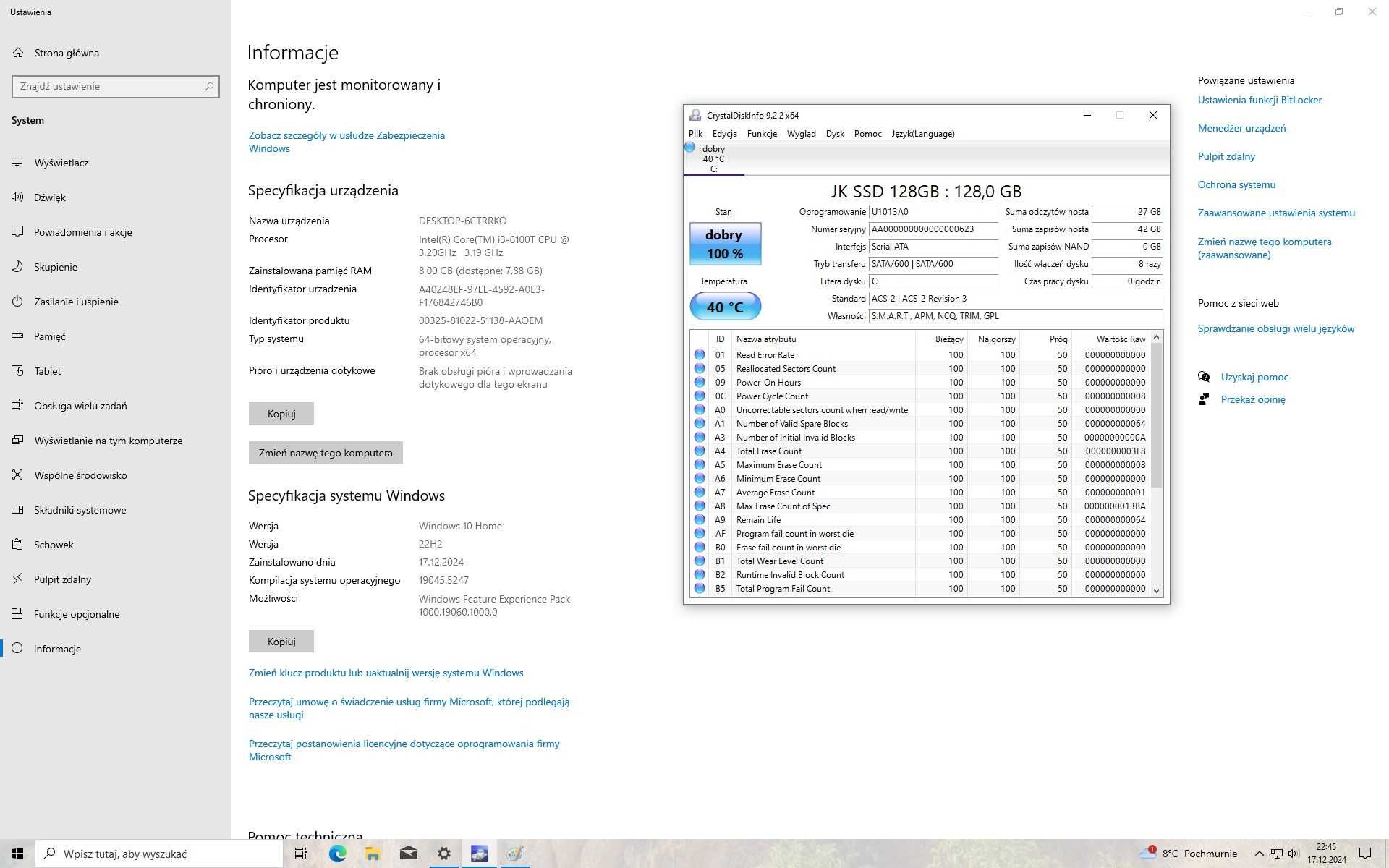
Task: Click Wartość Raw column header
Action: coord(1111,339)
